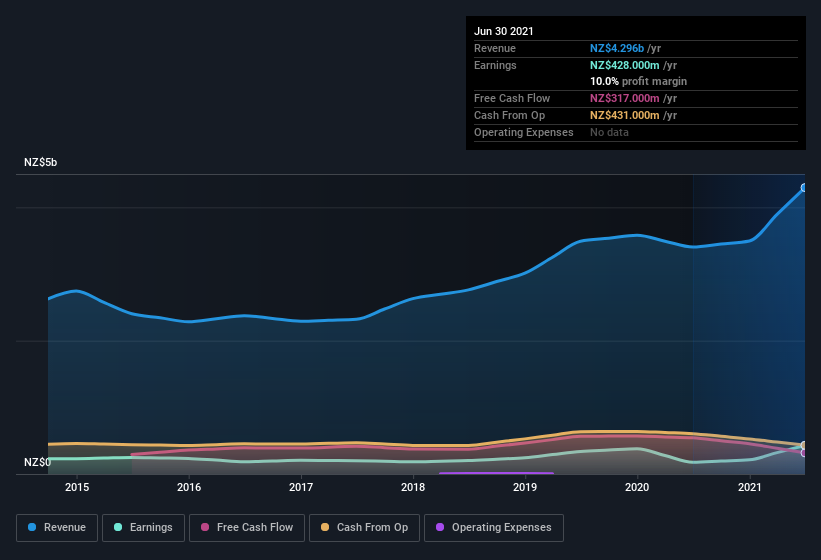Click the 2015 x-axis label
The height and width of the screenshot is (560, 821).
coord(77,487)
